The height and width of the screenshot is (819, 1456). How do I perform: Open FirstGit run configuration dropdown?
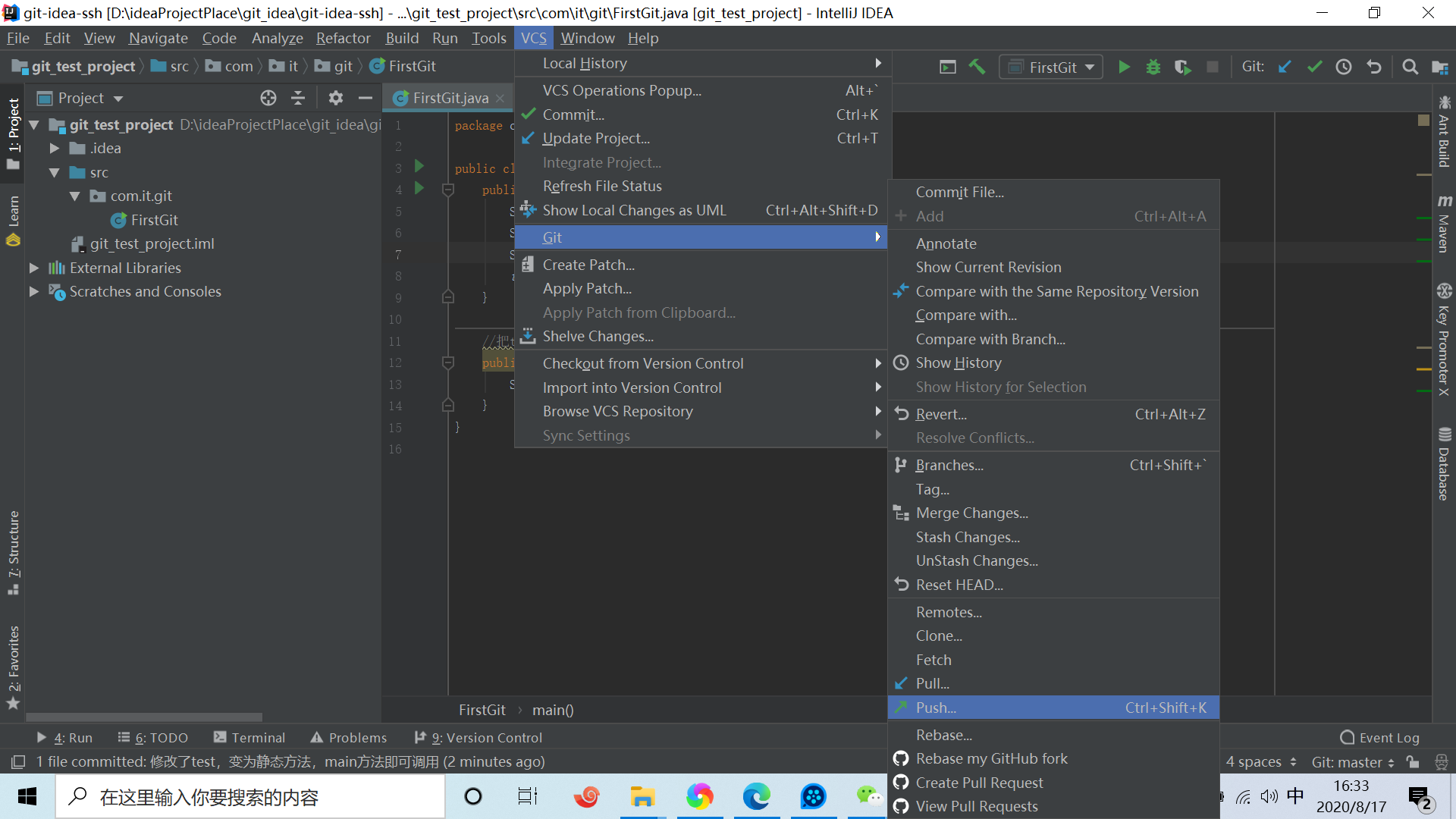point(1051,67)
